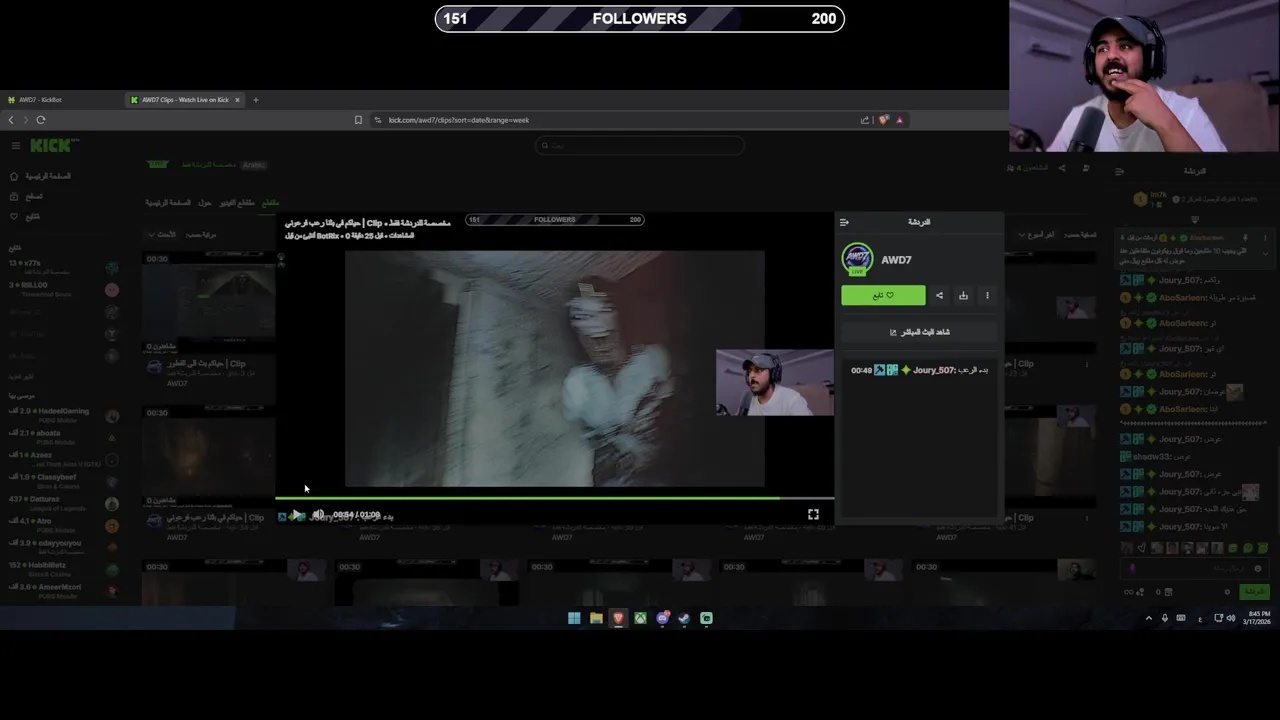
Task: Seek along the clip progress bar
Action: point(554,497)
